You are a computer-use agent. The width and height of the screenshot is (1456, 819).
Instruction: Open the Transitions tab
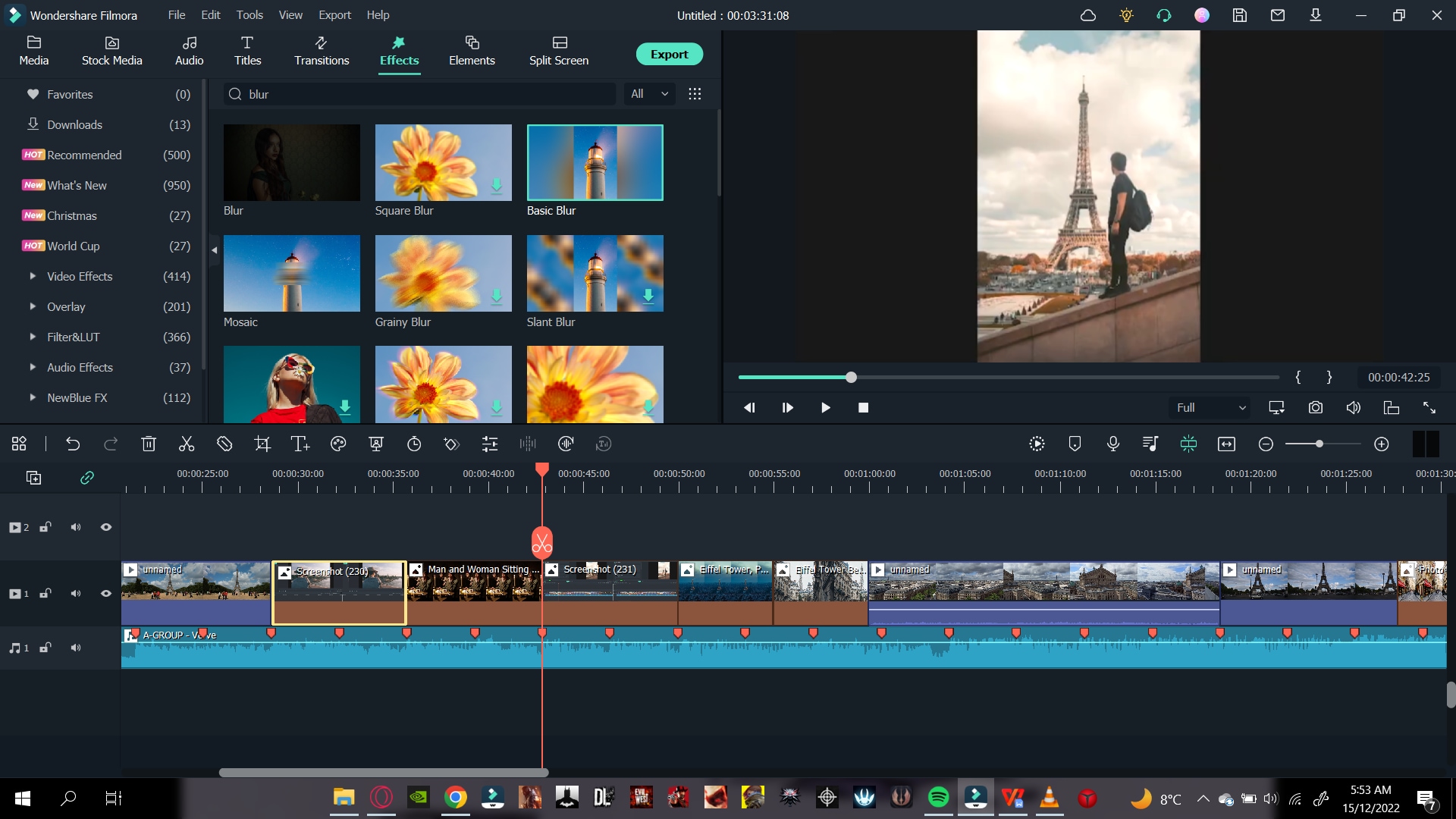pos(321,51)
